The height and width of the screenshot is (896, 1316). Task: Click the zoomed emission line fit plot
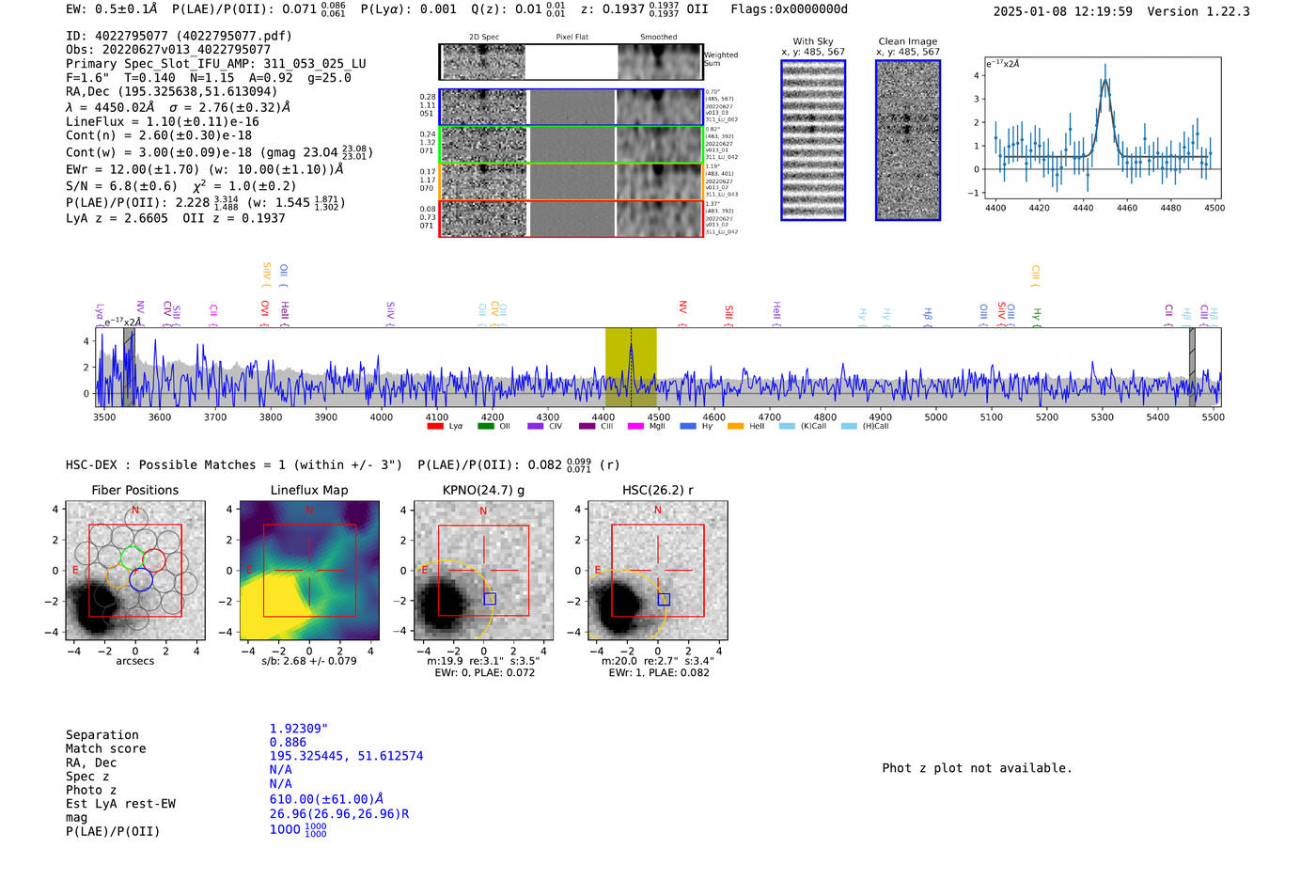pos(1102,129)
